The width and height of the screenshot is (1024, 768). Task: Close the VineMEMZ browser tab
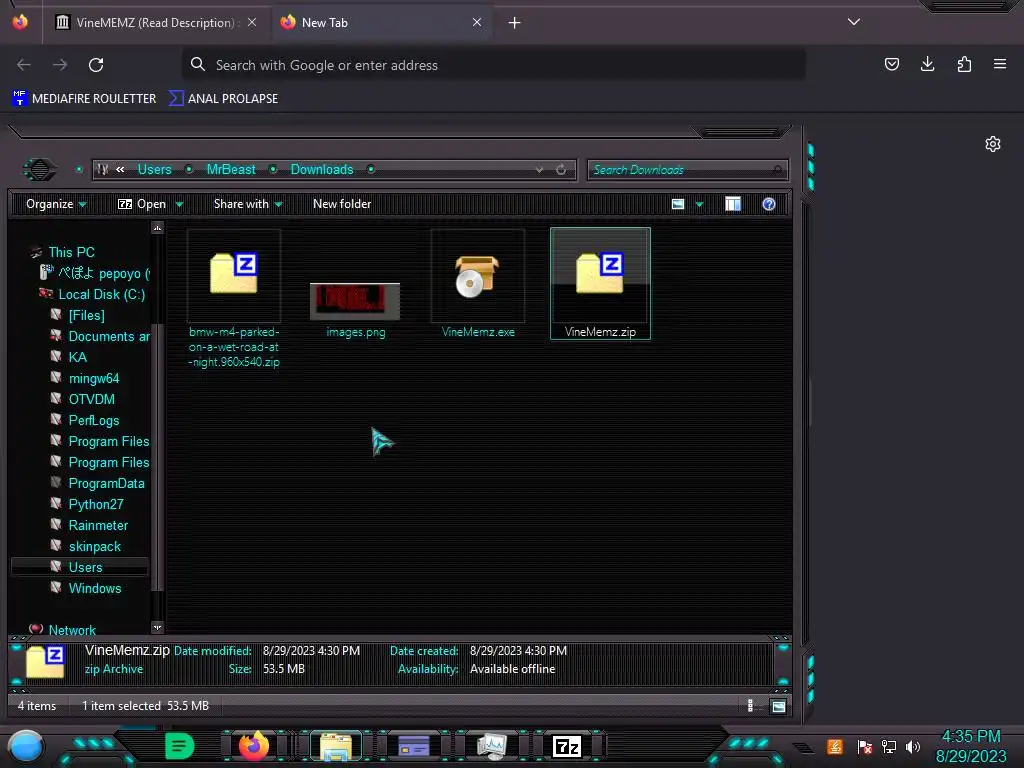point(252,23)
